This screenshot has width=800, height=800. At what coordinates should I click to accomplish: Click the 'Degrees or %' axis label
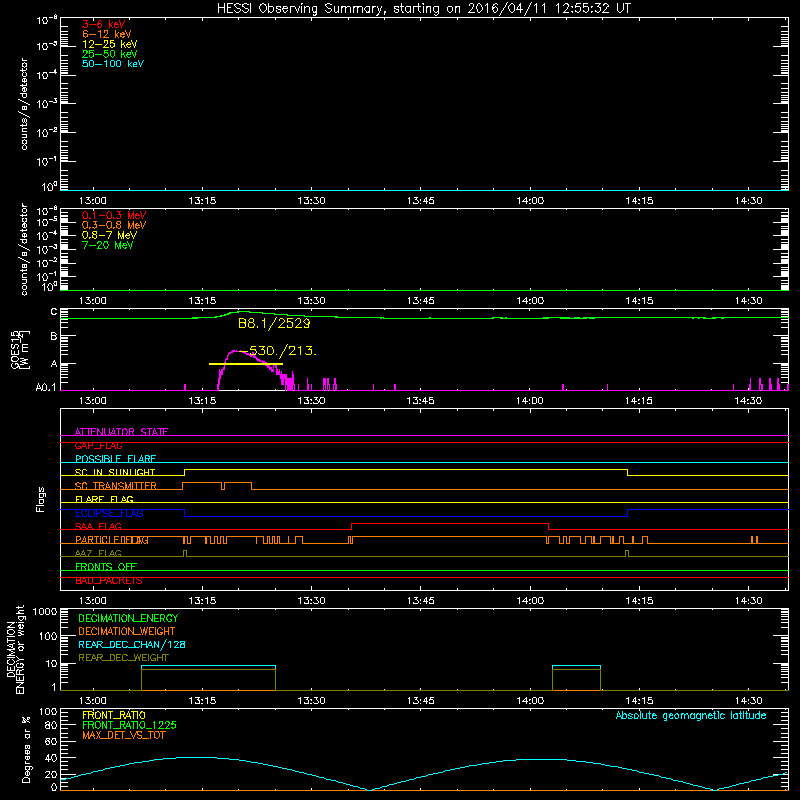pos(26,749)
